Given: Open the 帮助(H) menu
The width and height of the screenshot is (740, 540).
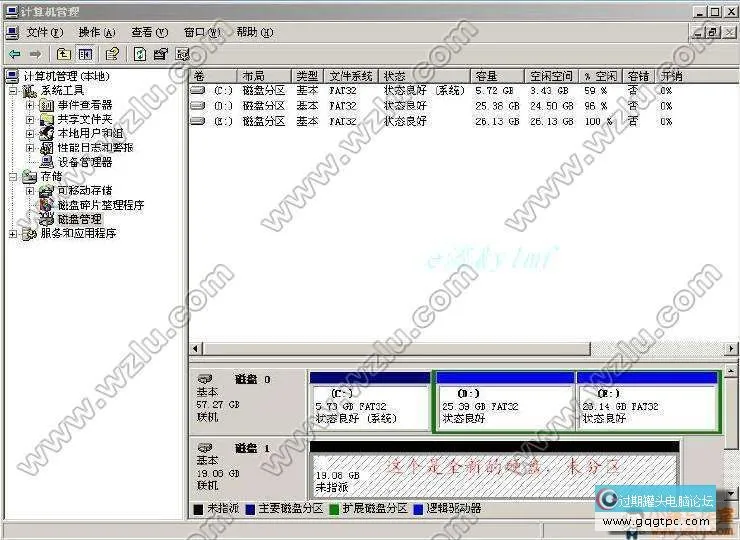Looking at the screenshot, I should point(255,33).
